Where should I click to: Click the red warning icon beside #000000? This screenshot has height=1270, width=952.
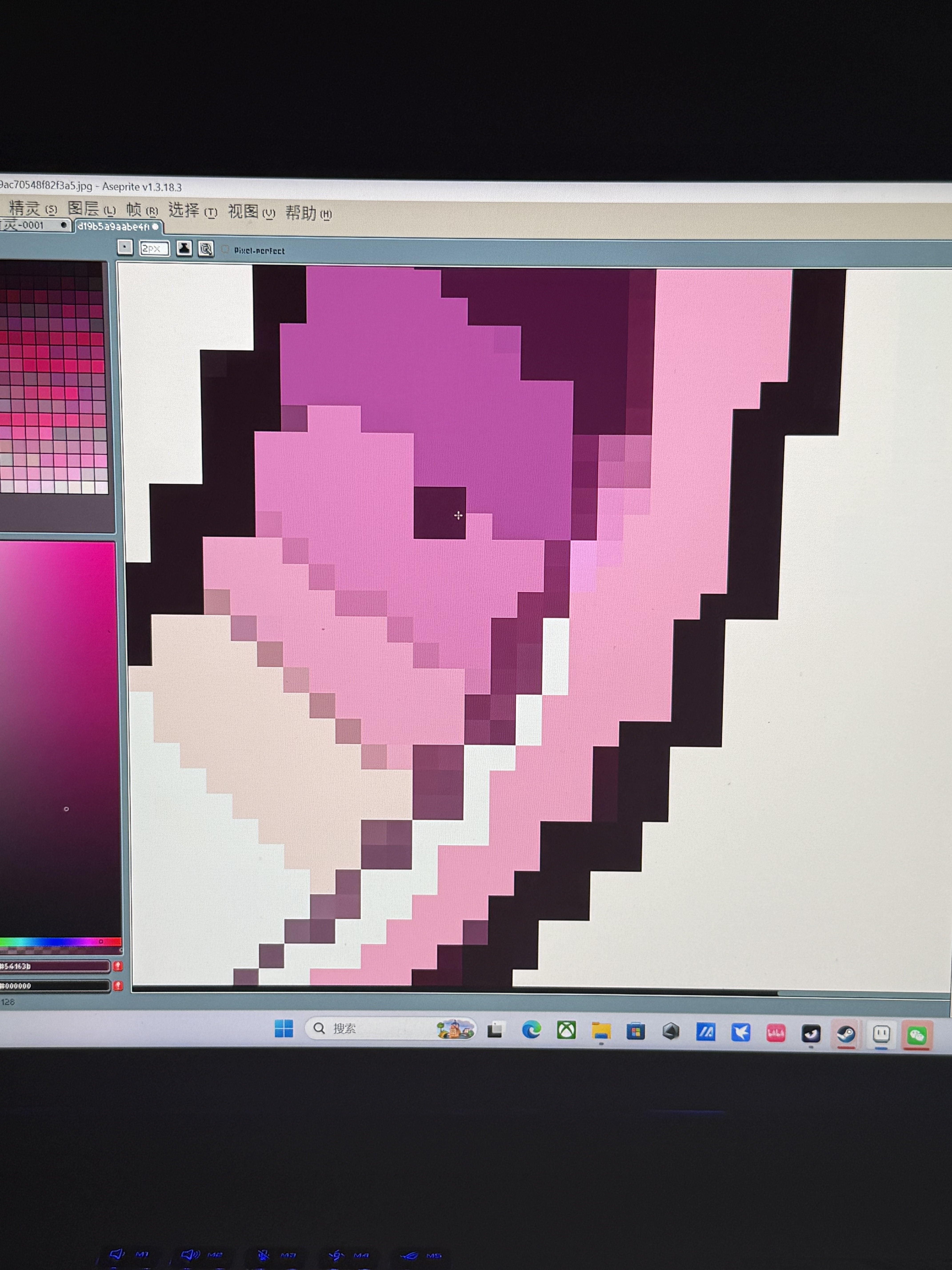(118, 986)
